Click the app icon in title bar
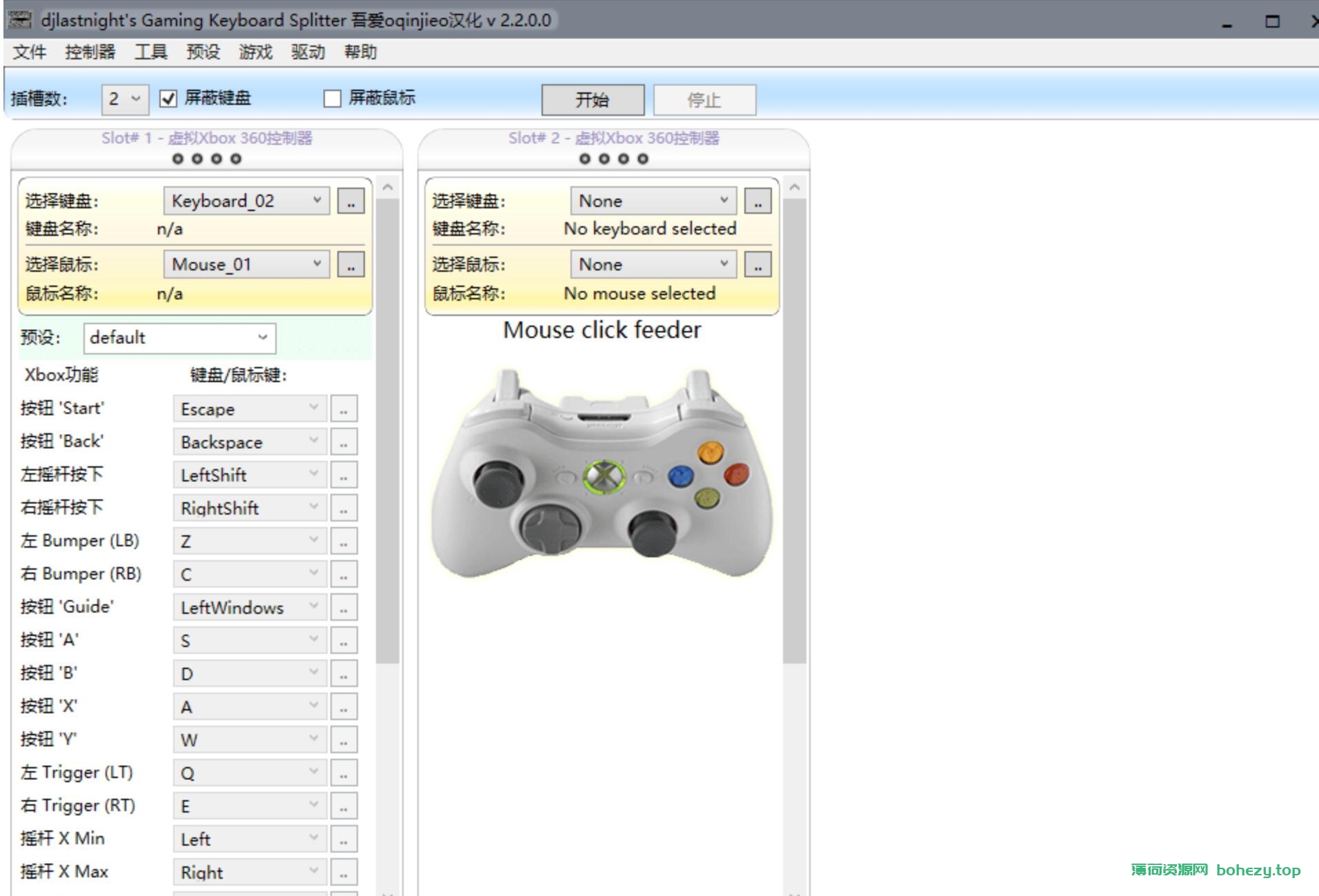 tap(20, 19)
